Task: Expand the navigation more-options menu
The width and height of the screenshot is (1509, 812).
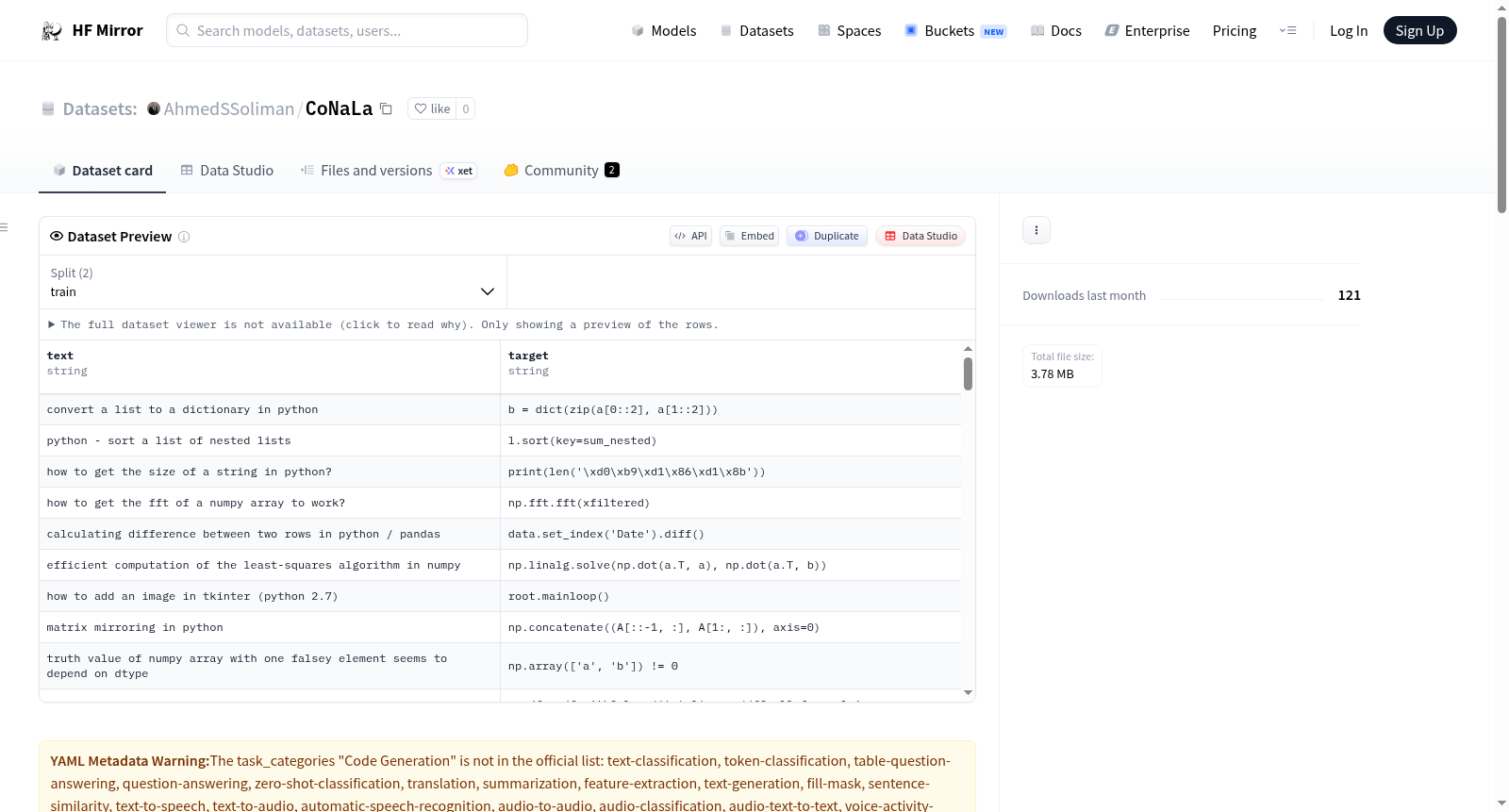Action: pyautogui.click(x=1287, y=31)
